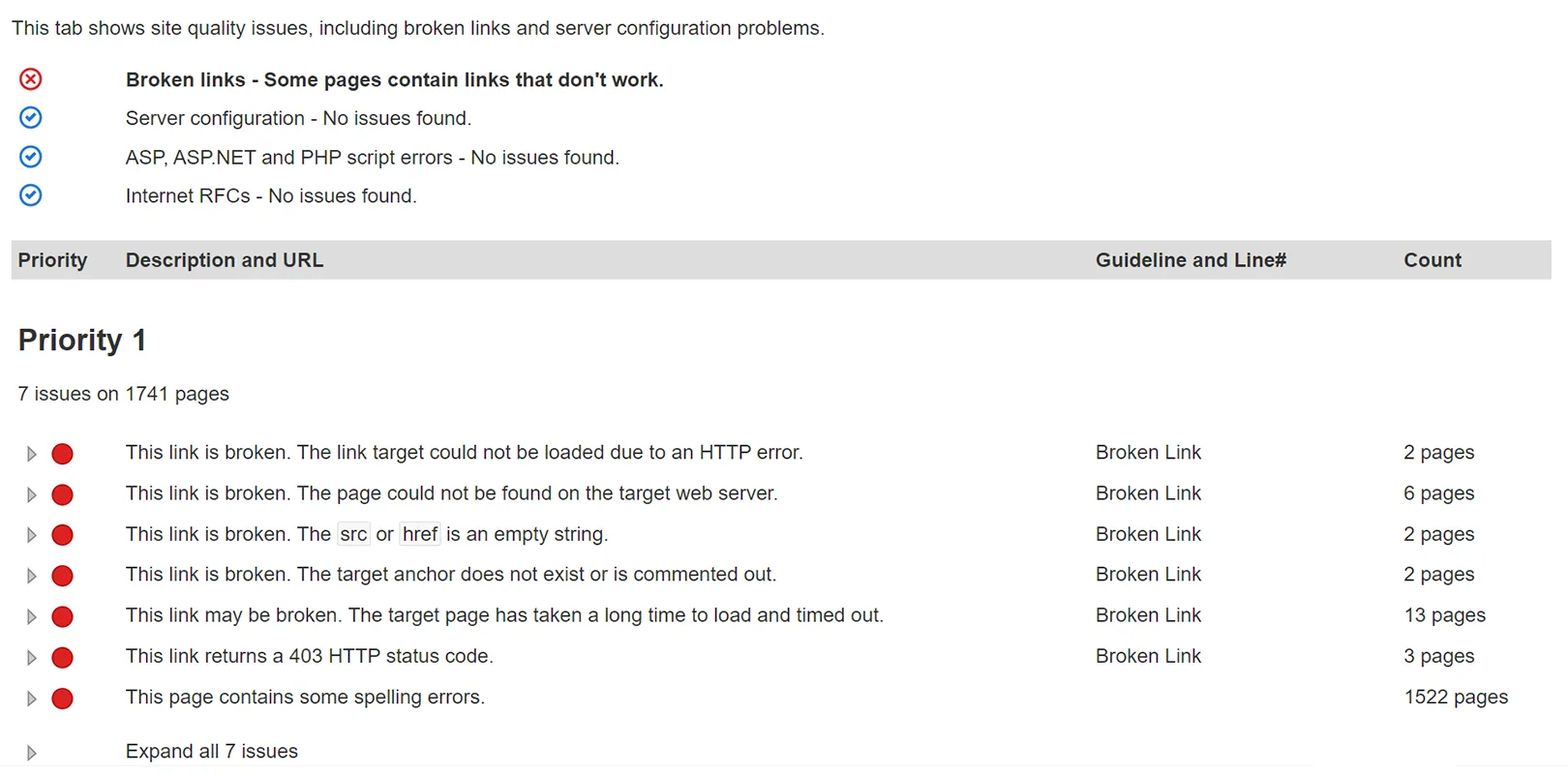The image size is (1568, 774).
Task: Click the blue checkmark next to Server configuration
Action: 30,117
